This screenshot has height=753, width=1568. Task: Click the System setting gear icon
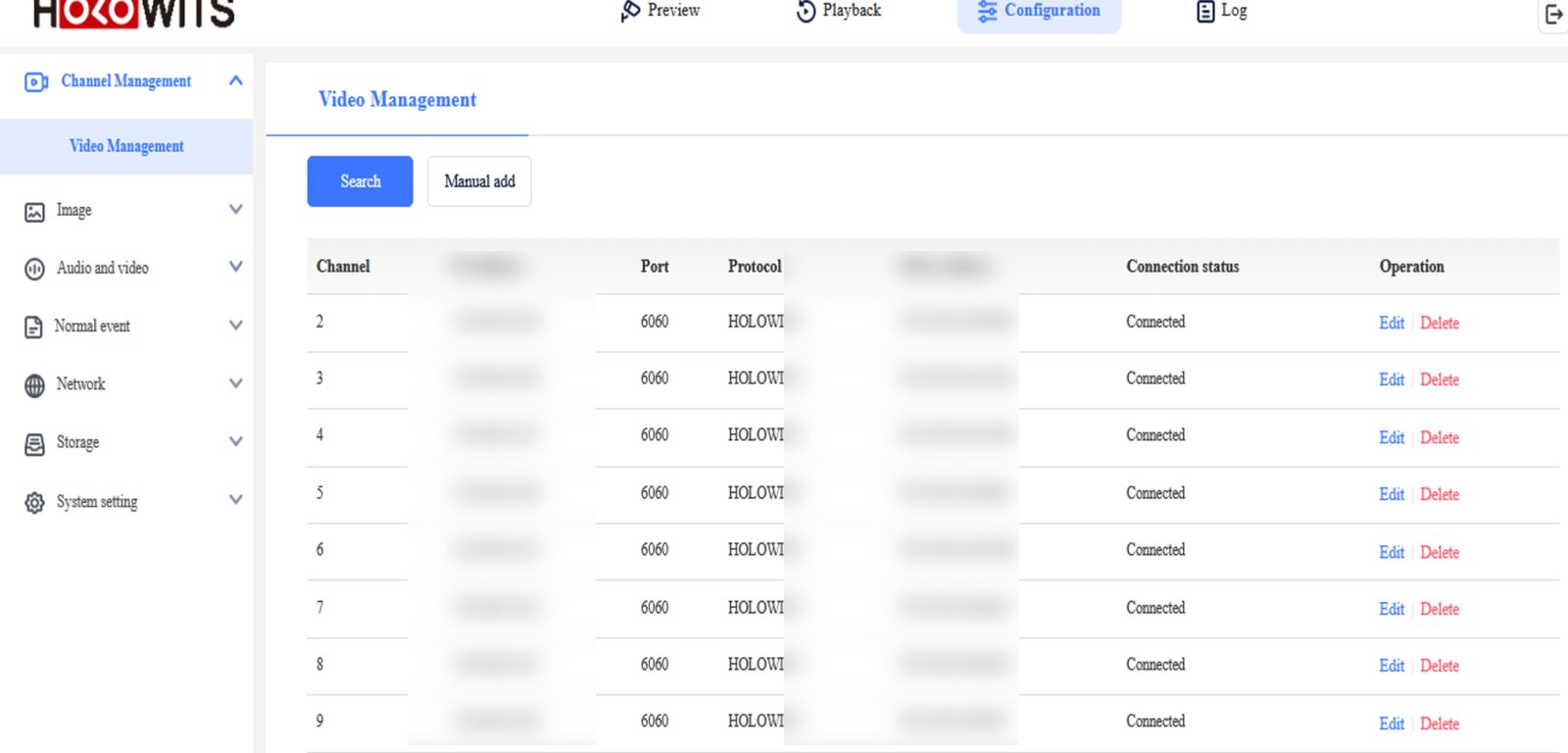pos(34,503)
